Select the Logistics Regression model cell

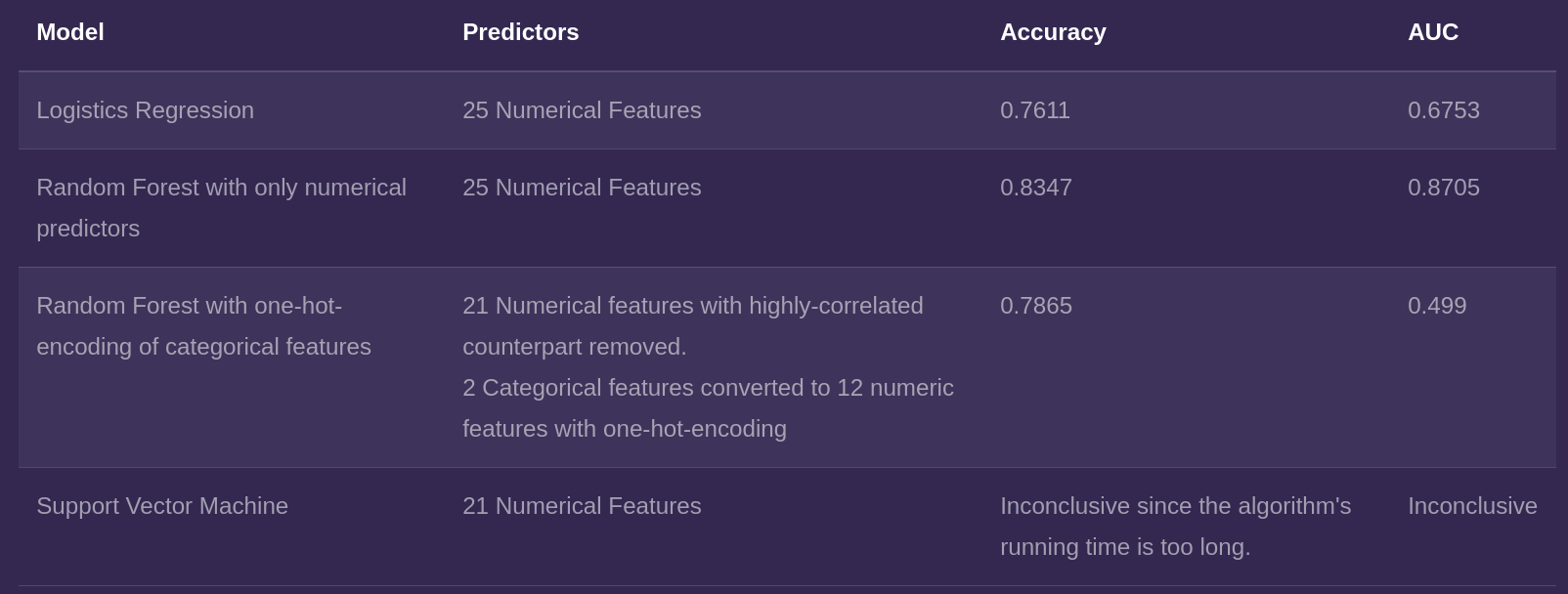146,110
